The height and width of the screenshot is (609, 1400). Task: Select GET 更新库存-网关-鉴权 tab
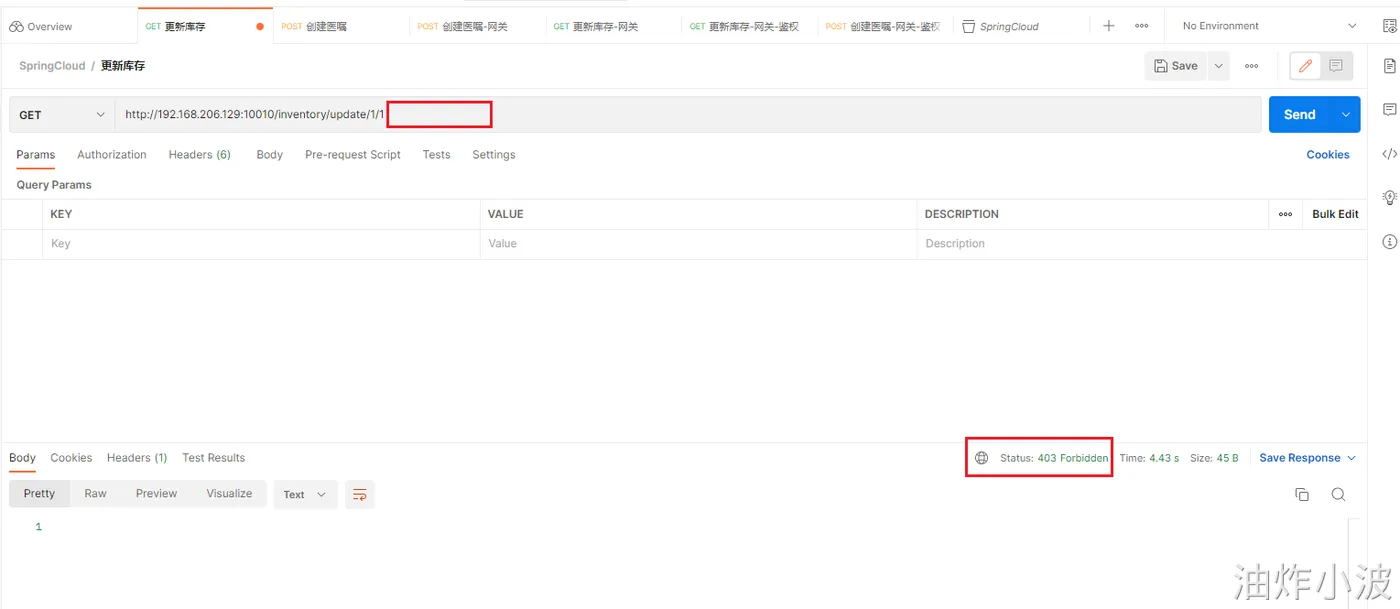click(744, 27)
